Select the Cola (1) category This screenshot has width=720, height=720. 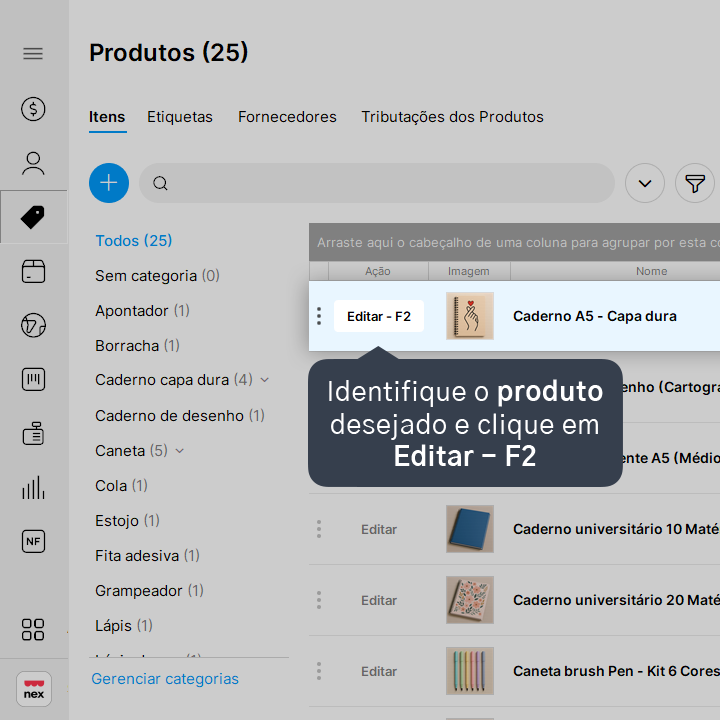pyautogui.click(x=121, y=486)
